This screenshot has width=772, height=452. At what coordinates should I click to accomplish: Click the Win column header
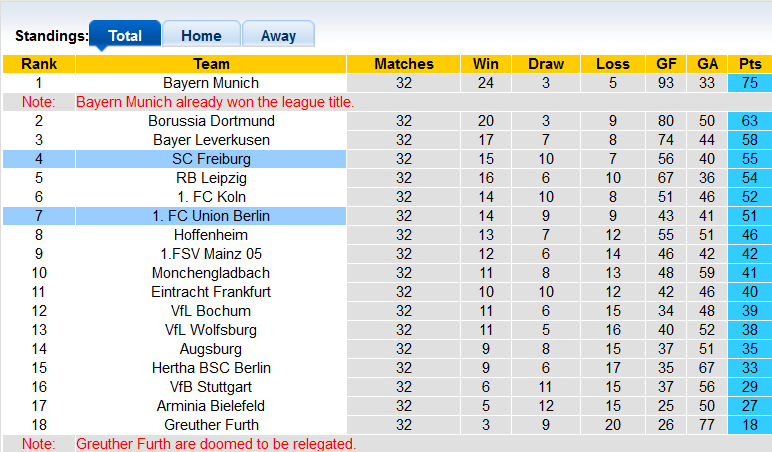[486, 64]
